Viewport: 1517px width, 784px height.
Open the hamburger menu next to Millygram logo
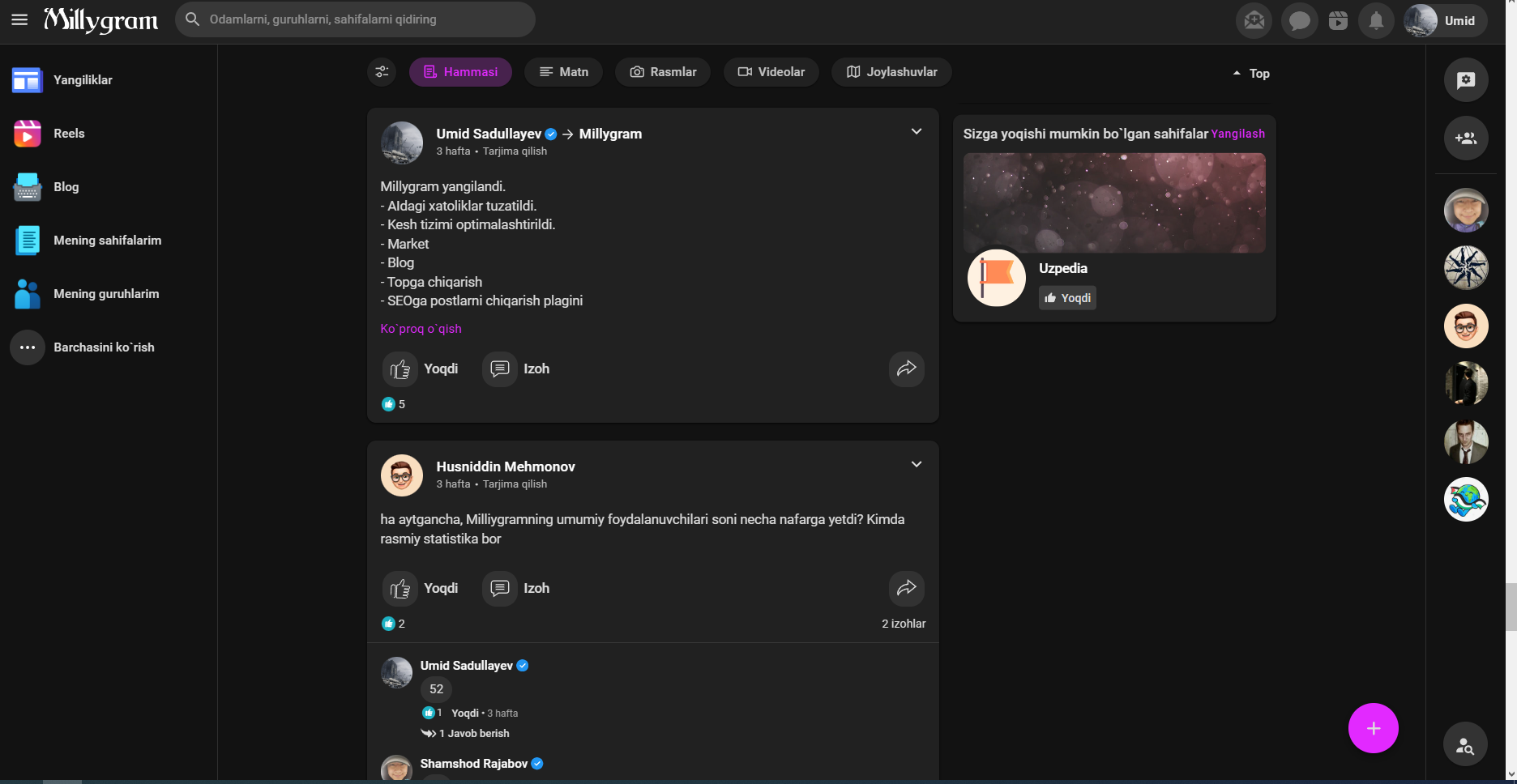(x=19, y=19)
